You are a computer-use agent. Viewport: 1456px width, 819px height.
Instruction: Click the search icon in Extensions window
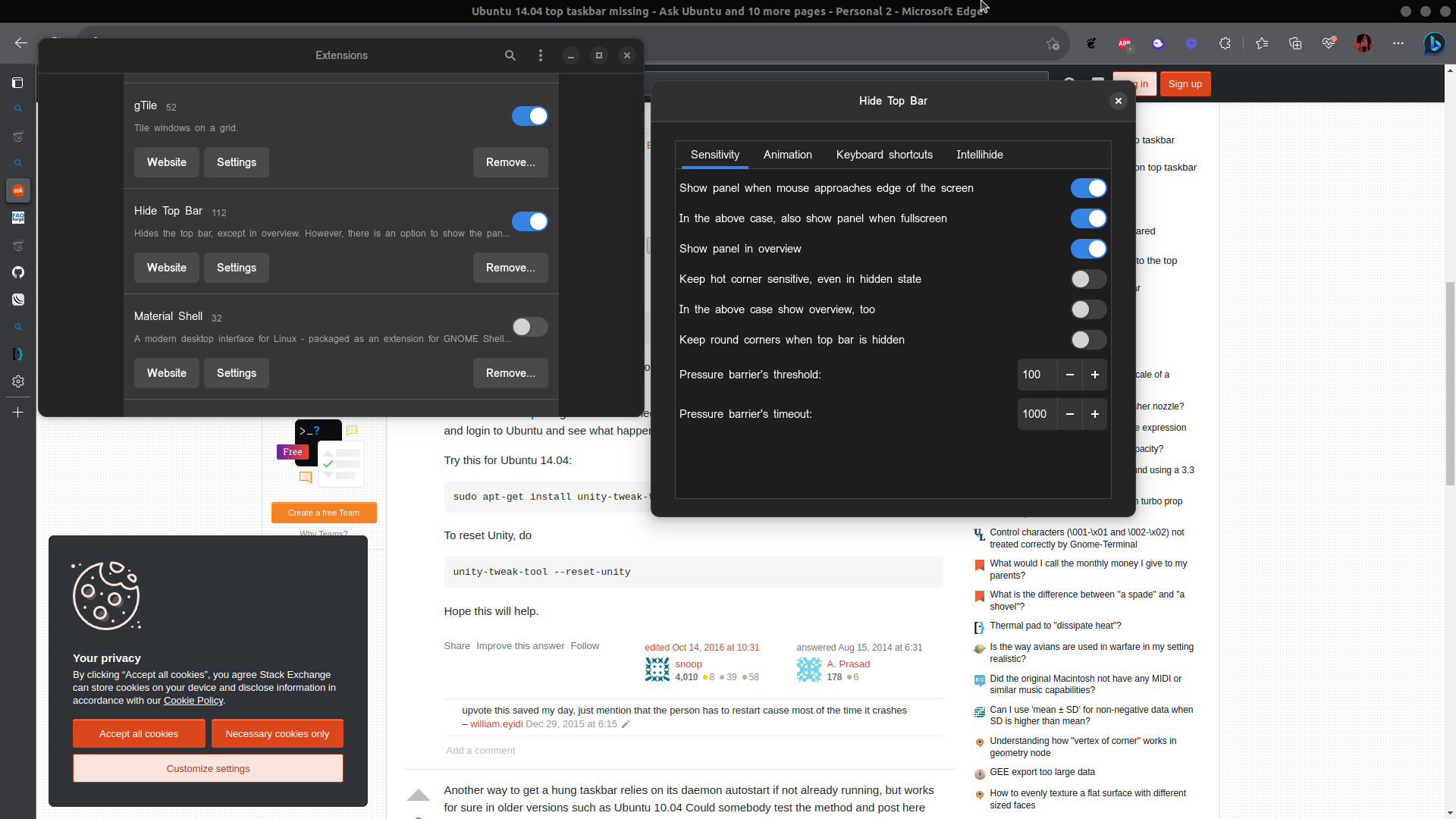click(x=510, y=55)
